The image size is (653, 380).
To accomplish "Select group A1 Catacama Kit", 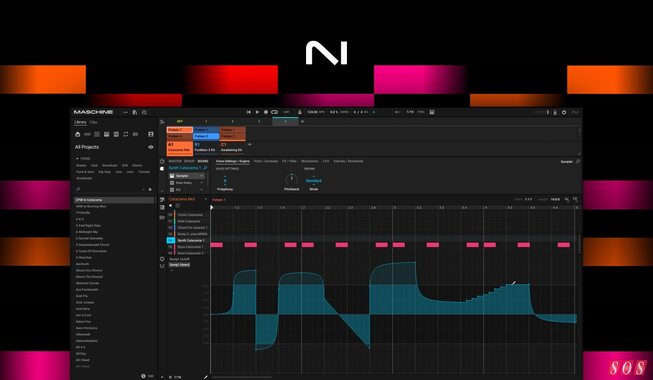I will tap(180, 148).
